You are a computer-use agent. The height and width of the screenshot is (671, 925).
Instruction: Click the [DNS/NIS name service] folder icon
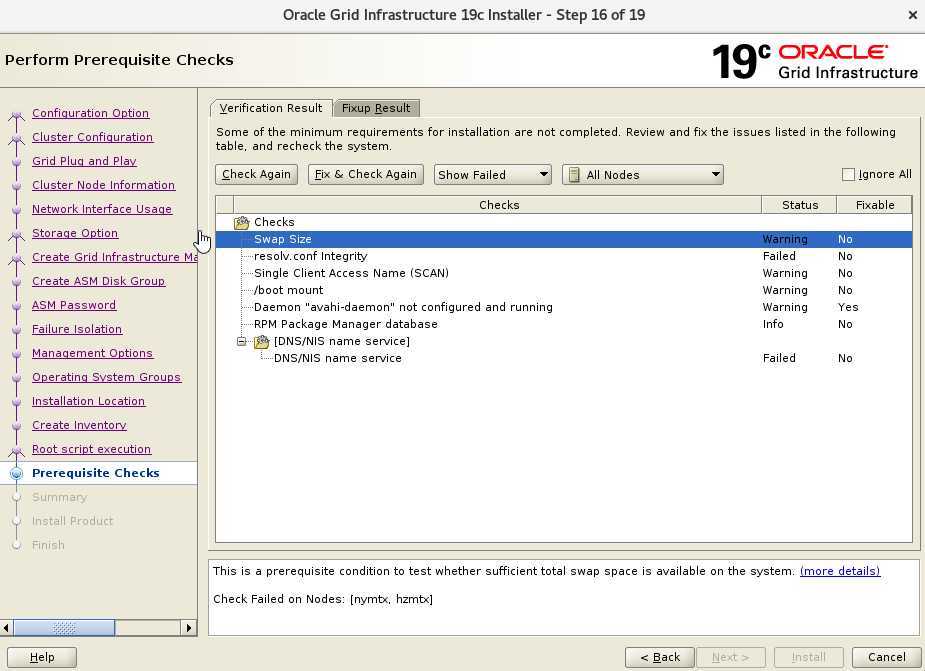[261, 342]
